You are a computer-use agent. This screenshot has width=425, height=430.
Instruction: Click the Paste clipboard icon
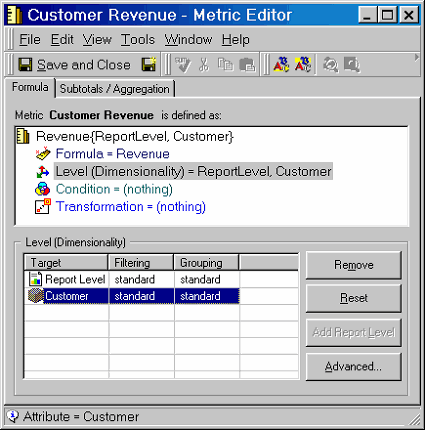pyautogui.click(x=247, y=65)
